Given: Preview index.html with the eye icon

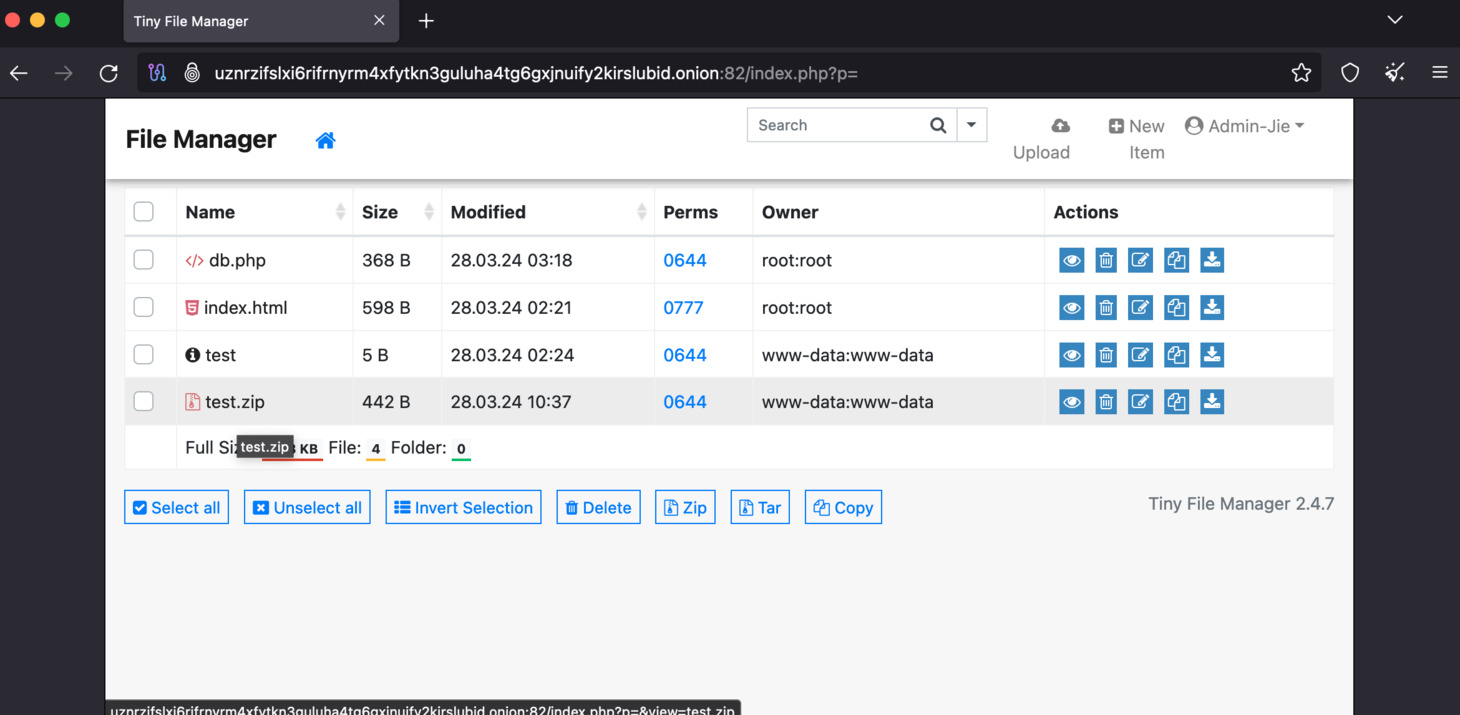Looking at the screenshot, I should click(1071, 307).
